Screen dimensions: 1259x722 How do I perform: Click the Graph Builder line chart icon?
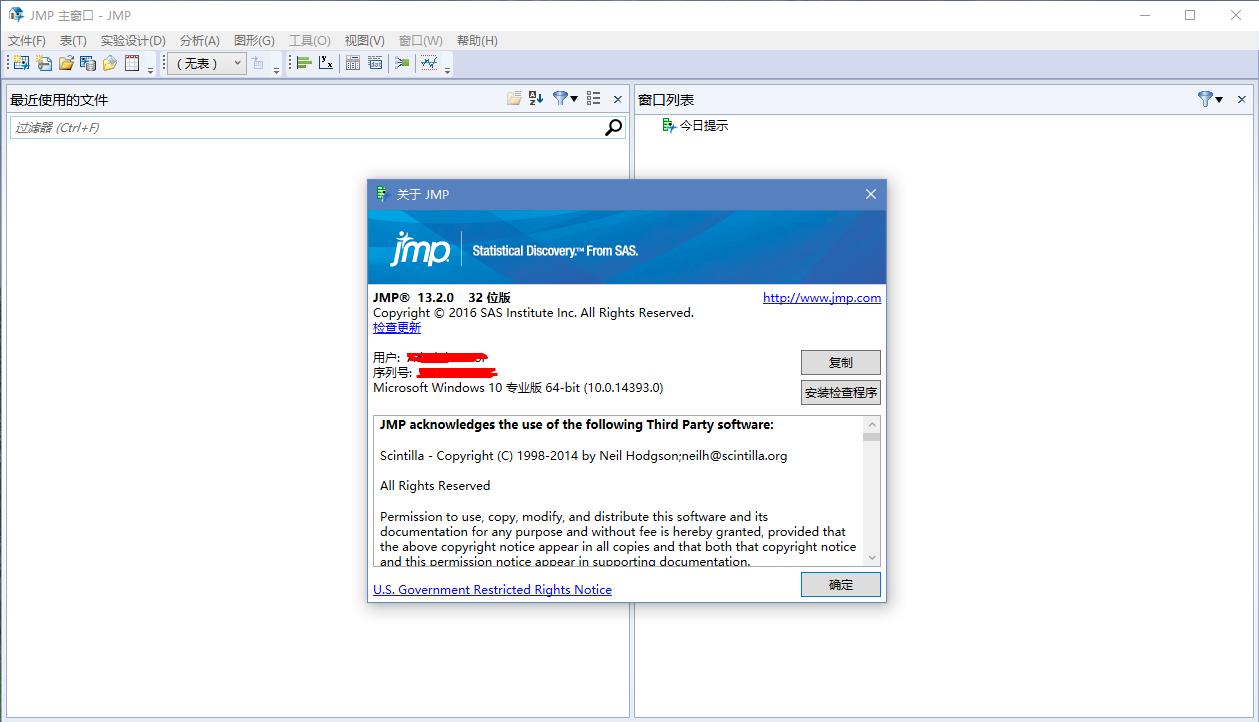[429, 63]
